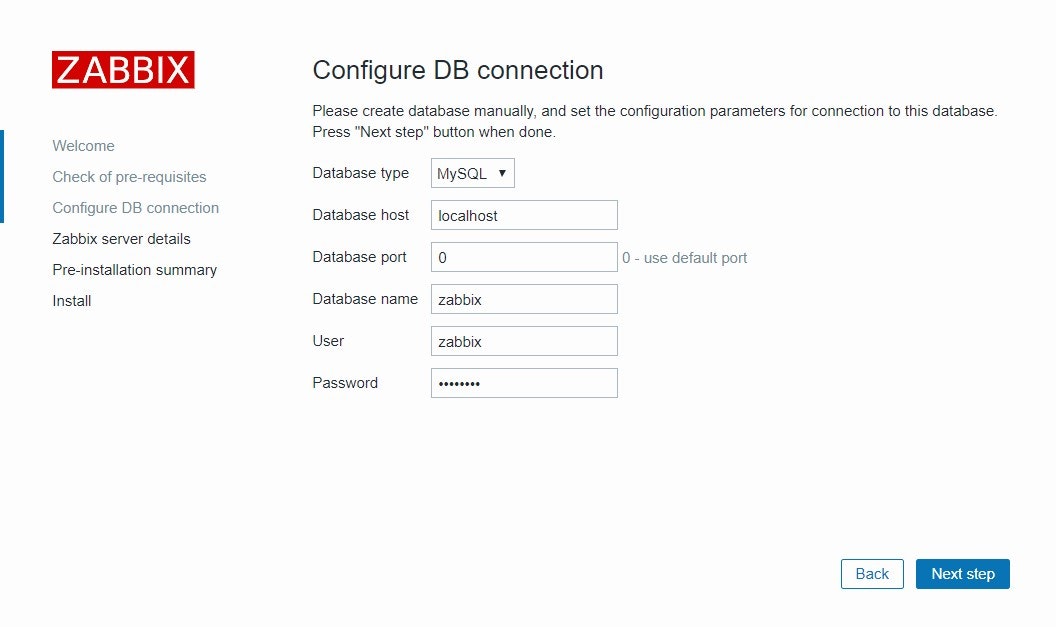Select the Install step in the sidebar
This screenshot has height=627, width=1056.
click(71, 300)
